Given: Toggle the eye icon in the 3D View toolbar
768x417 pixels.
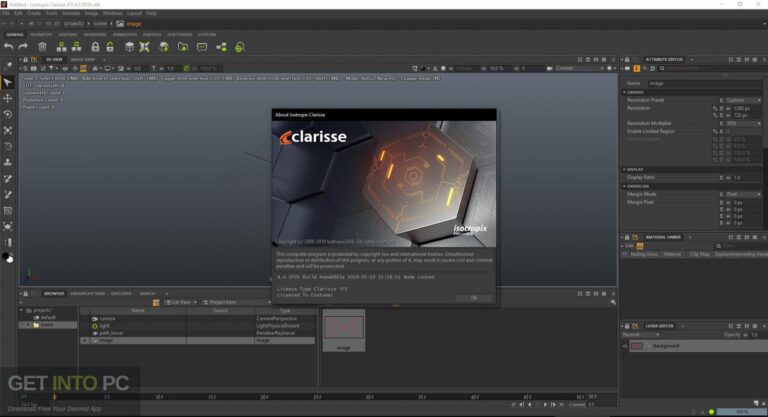Looking at the screenshot, I should (65, 69).
